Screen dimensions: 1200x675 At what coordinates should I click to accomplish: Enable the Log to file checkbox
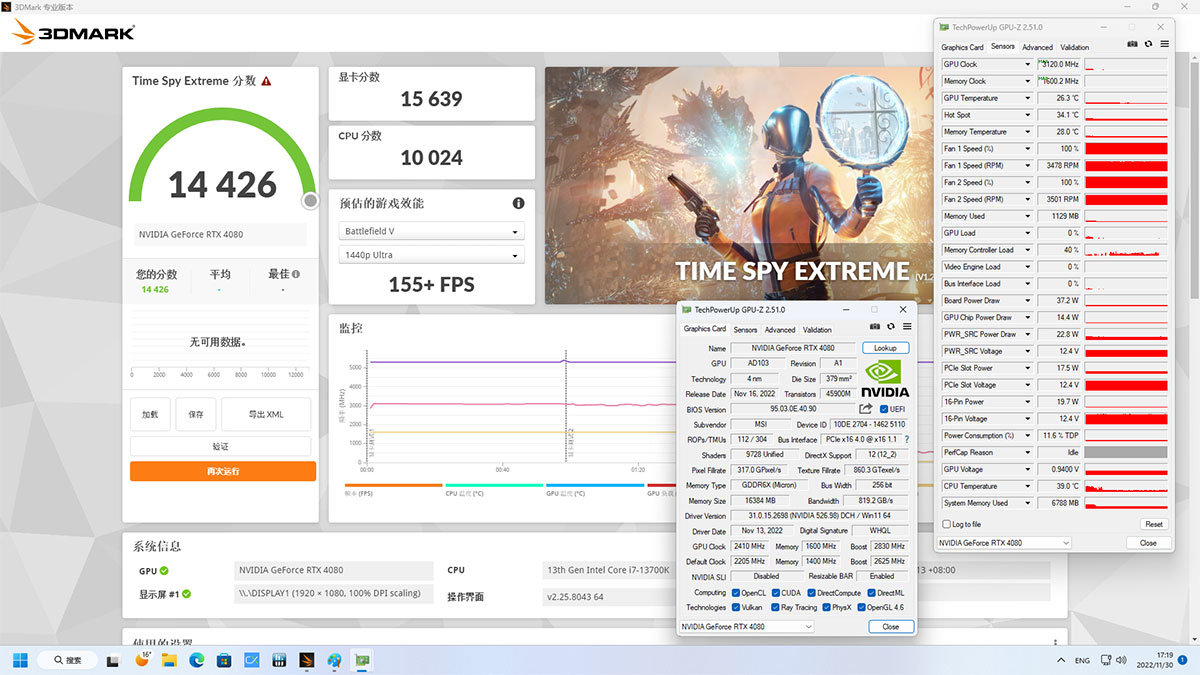pyautogui.click(x=947, y=524)
